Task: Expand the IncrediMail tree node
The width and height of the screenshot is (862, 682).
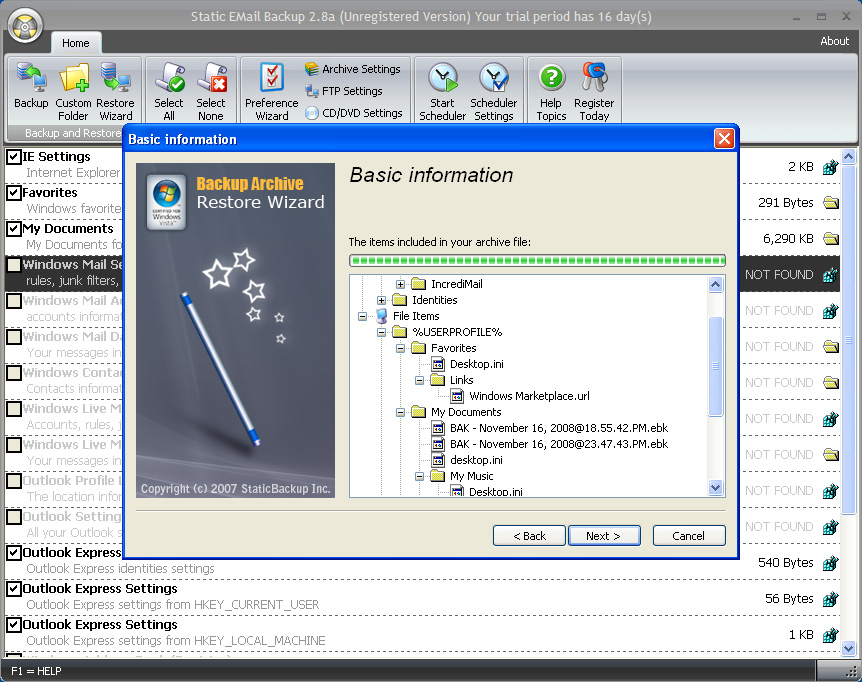Action: (x=401, y=284)
